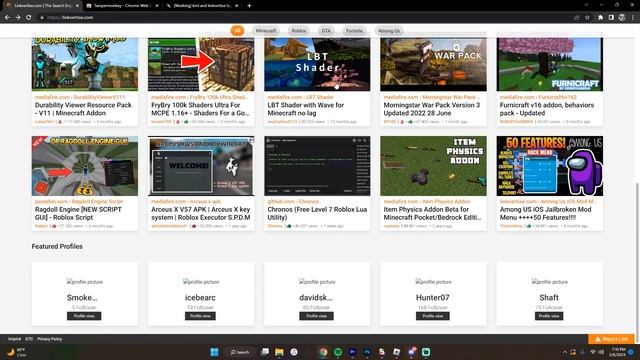640x360 pixels.
Task: Bookmark this page with the star icon
Action: (x=587, y=18)
